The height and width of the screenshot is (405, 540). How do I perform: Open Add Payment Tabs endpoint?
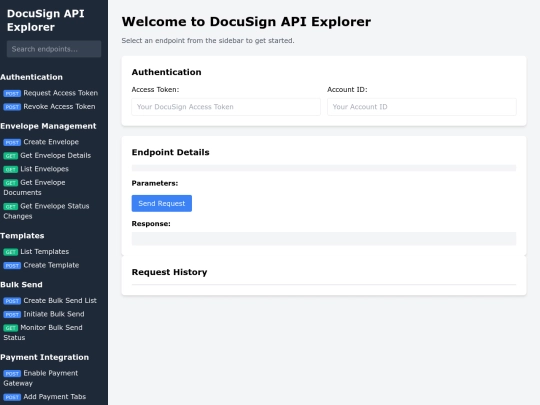pos(45,397)
